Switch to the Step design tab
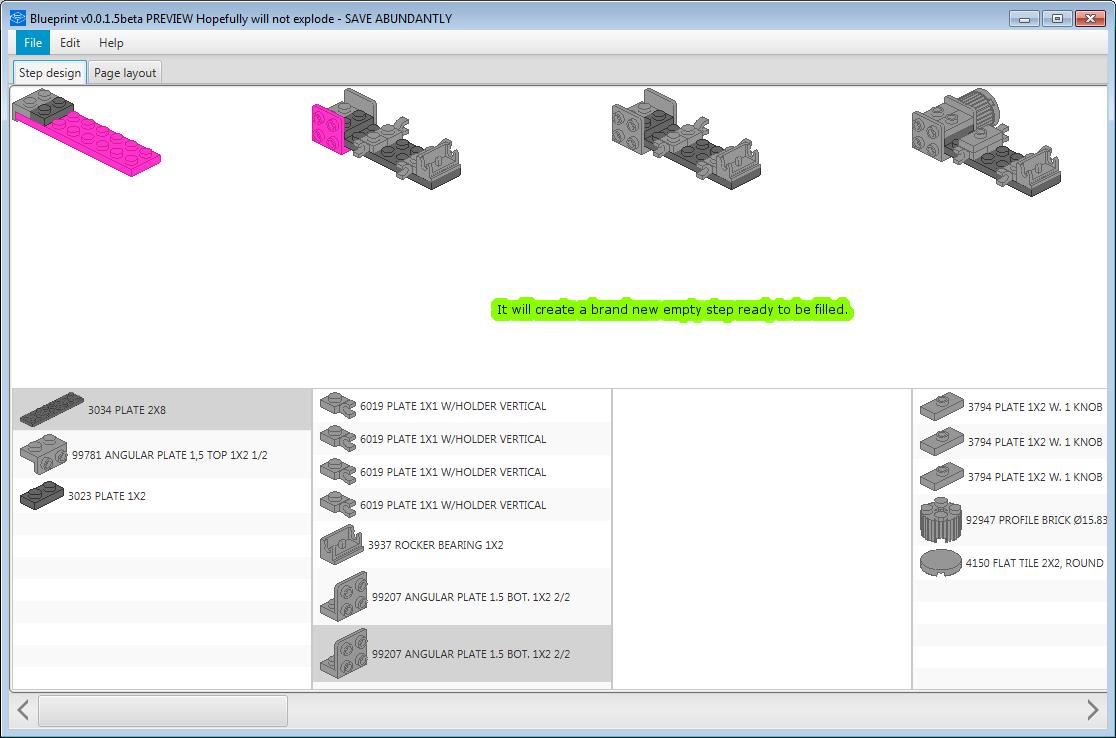Image resolution: width=1116 pixels, height=738 pixels. pyautogui.click(x=50, y=73)
